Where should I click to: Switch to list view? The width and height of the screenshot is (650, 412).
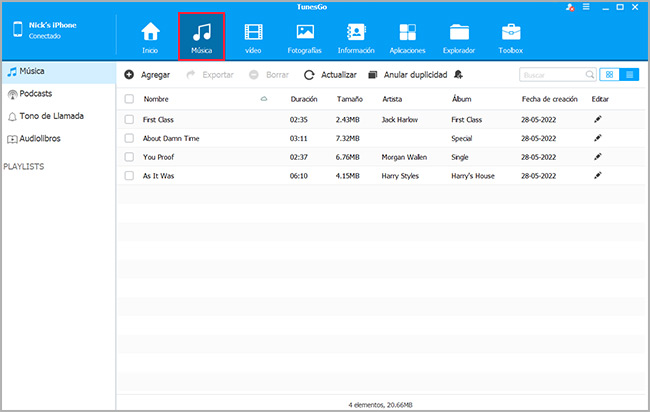click(629, 75)
